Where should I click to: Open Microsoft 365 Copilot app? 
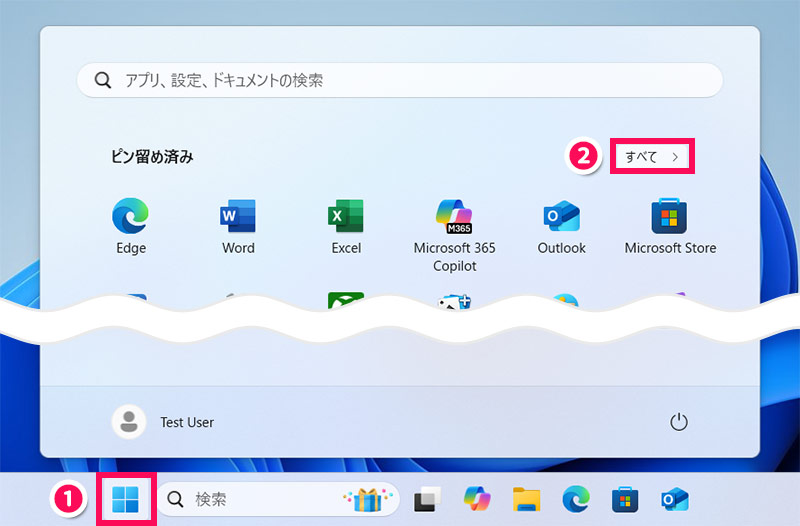coord(454,235)
